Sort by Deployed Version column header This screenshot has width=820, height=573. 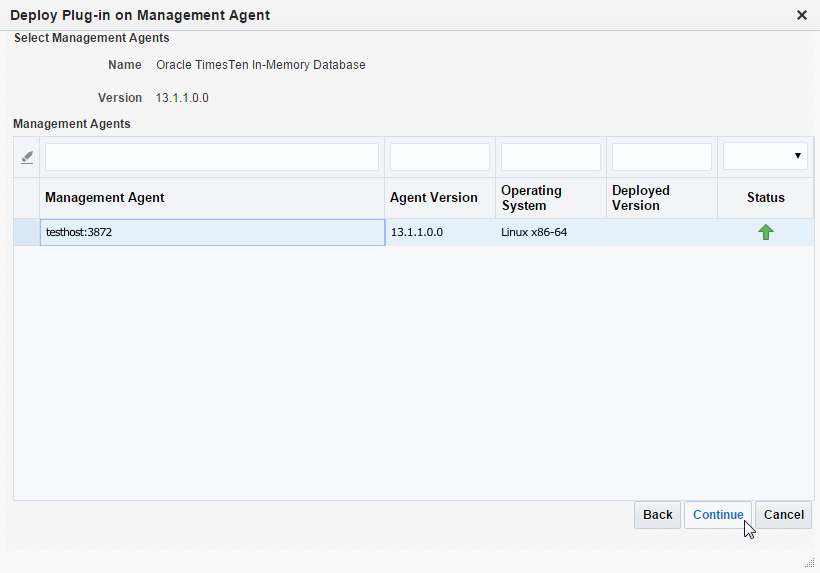[662, 198]
